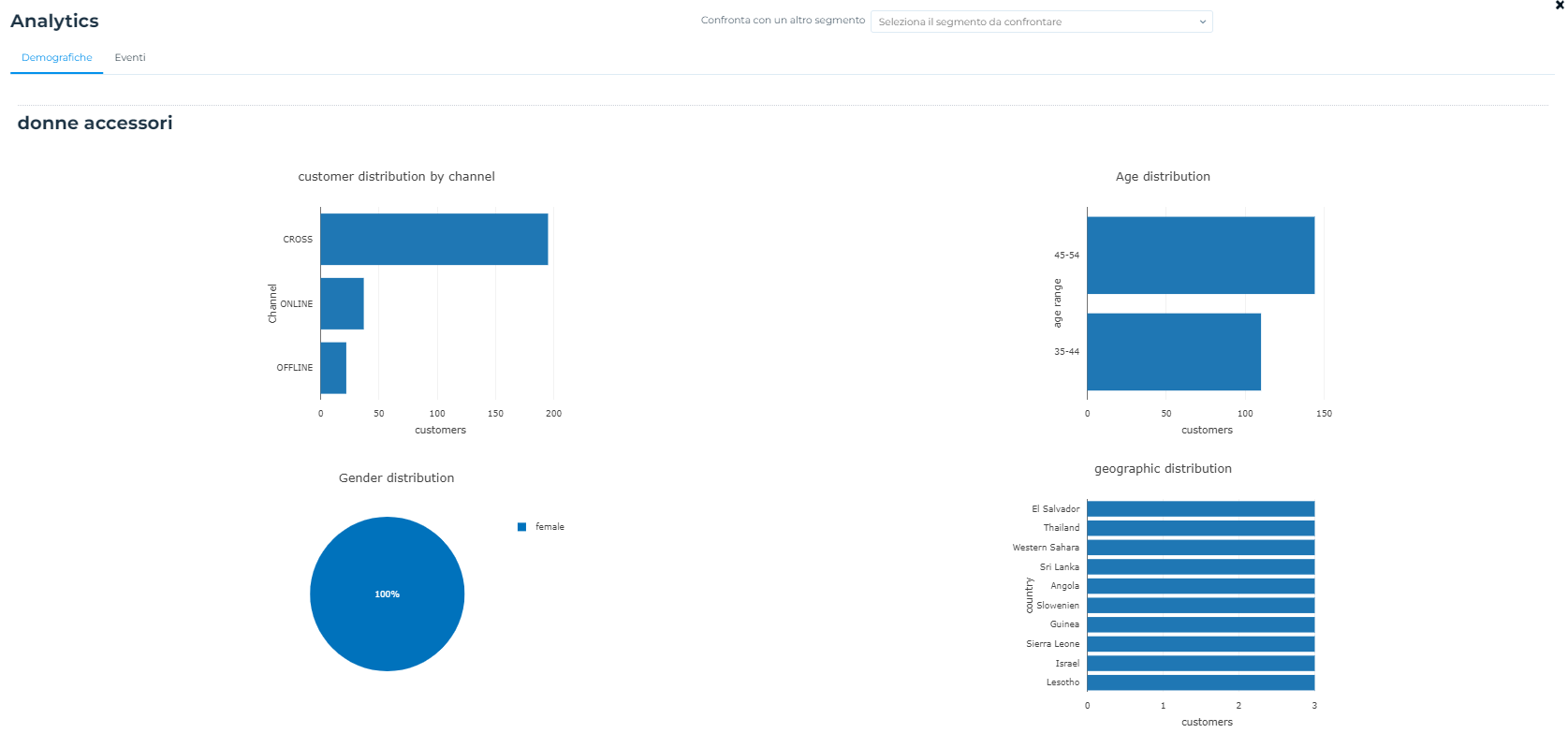The image size is (1568, 748).
Task: Click the 45-54 axis label
Action: pos(1066,256)
